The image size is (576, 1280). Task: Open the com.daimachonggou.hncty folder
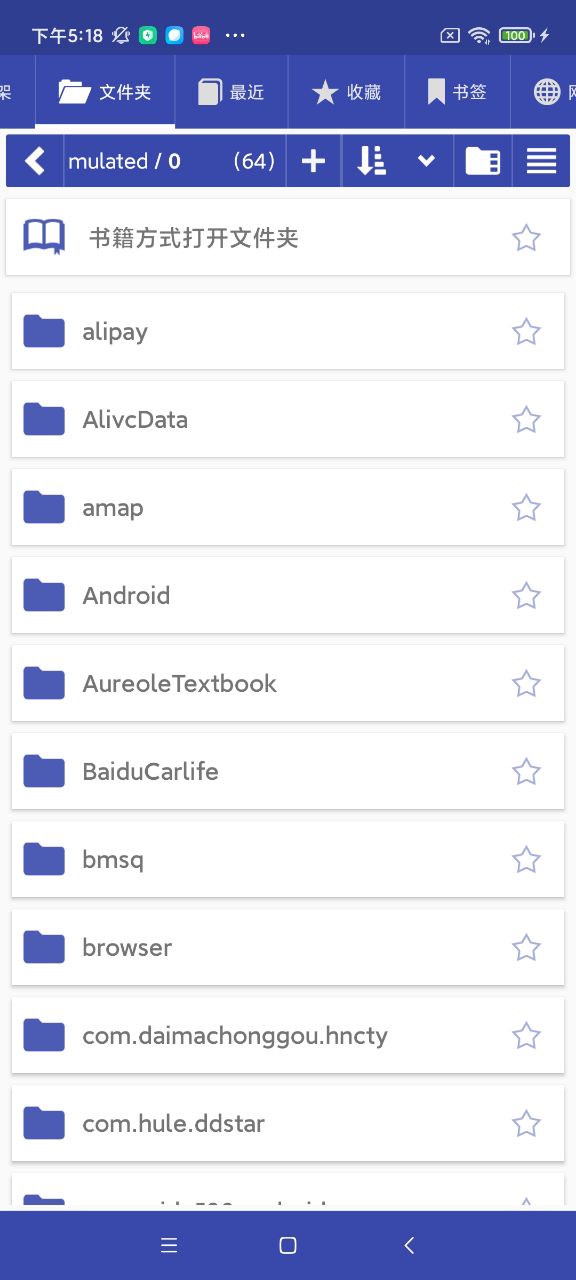click(x=288, y=1035)
